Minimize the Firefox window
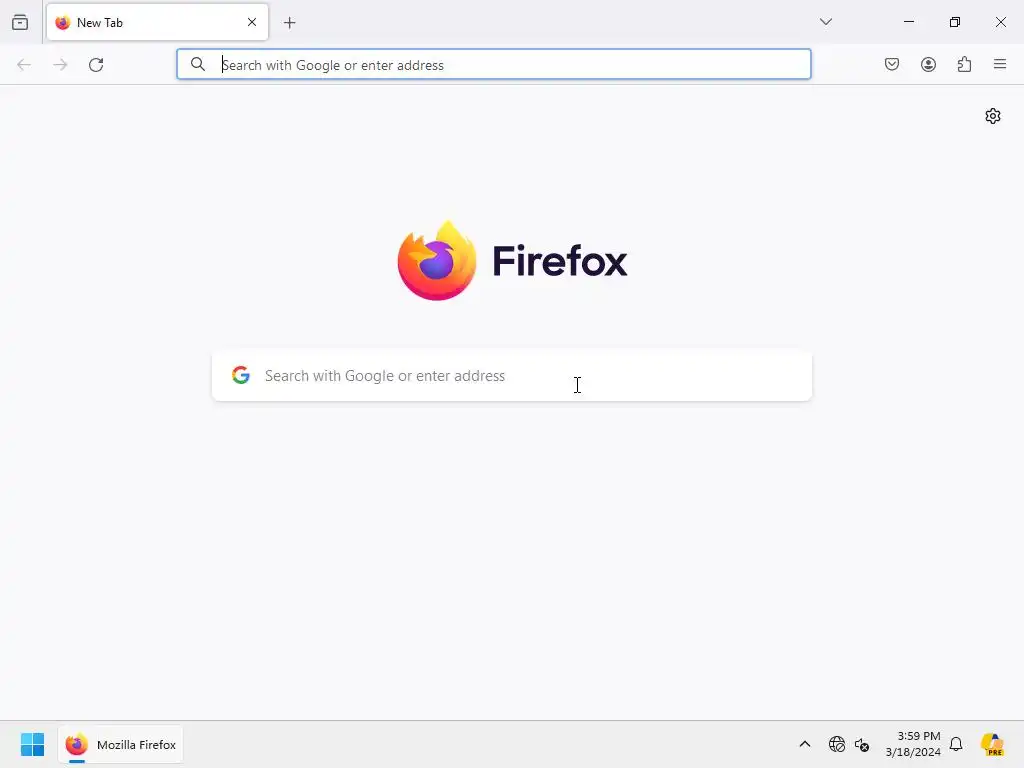 click(909, 22)
